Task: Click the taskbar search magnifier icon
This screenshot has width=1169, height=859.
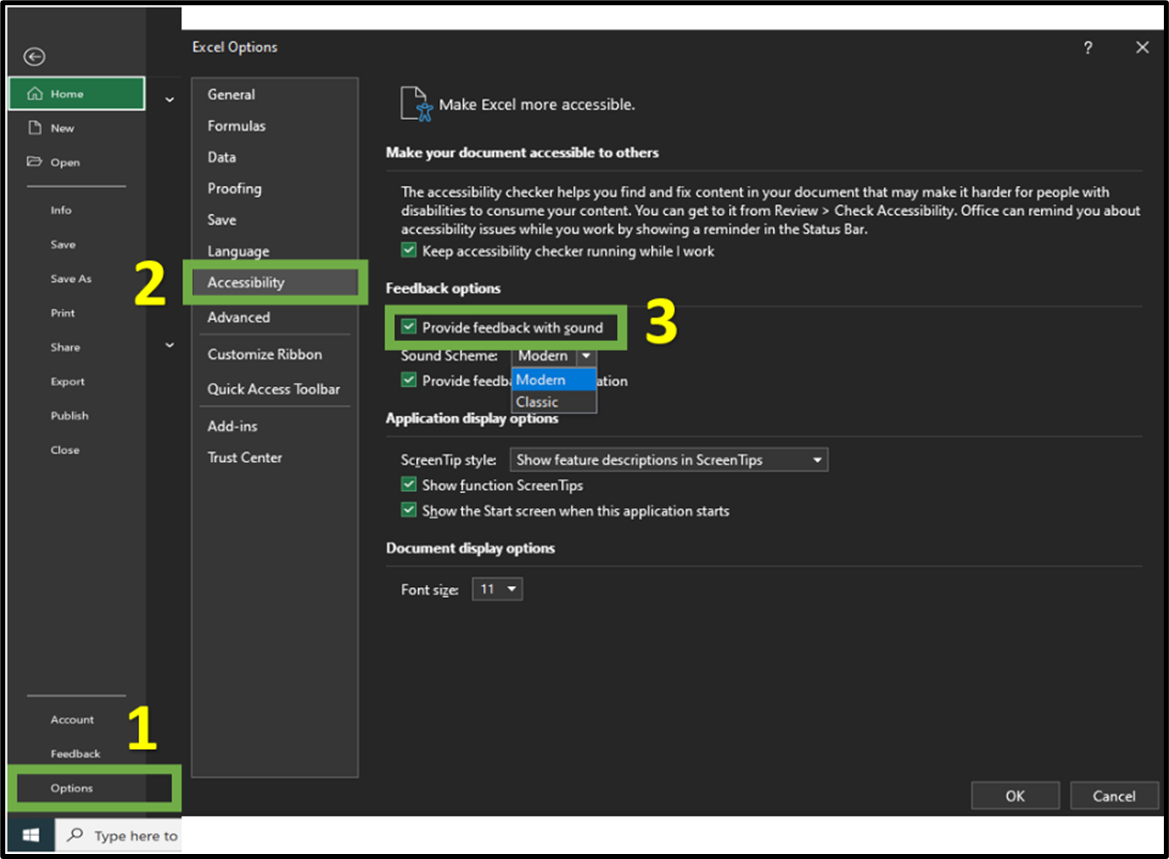Action: [75, 835]
